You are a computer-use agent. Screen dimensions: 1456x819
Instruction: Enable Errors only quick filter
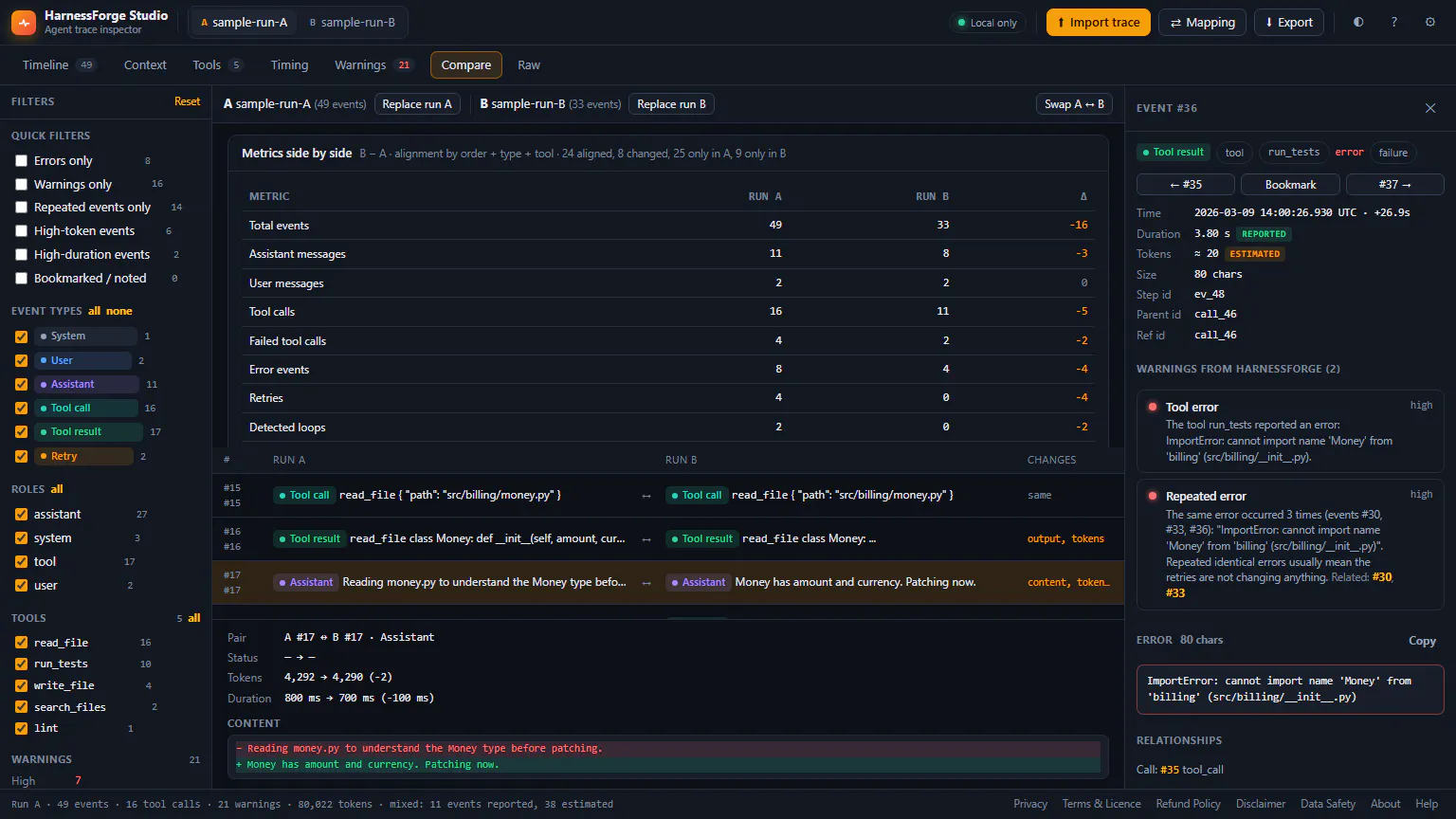(x=21, y=161)
